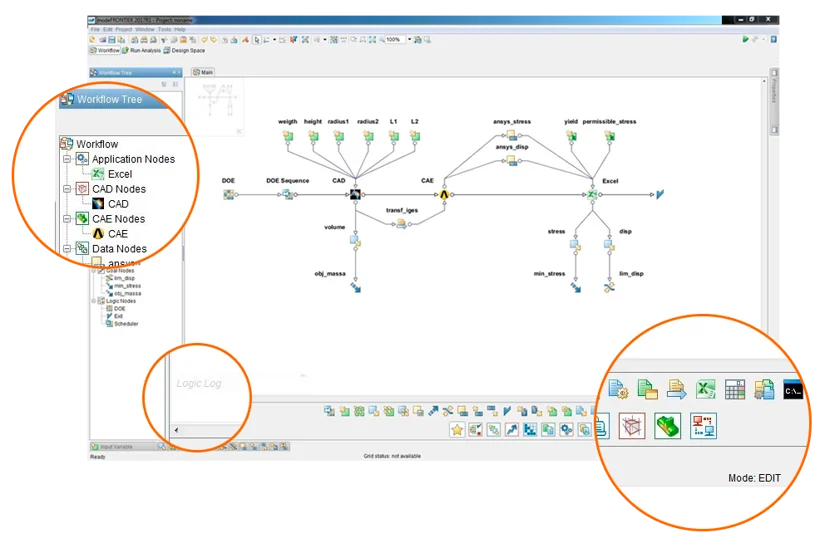Collapse the Logic Nodes tree branch
The height and width of the screenshot is (548, 825).
click(94, 301)
